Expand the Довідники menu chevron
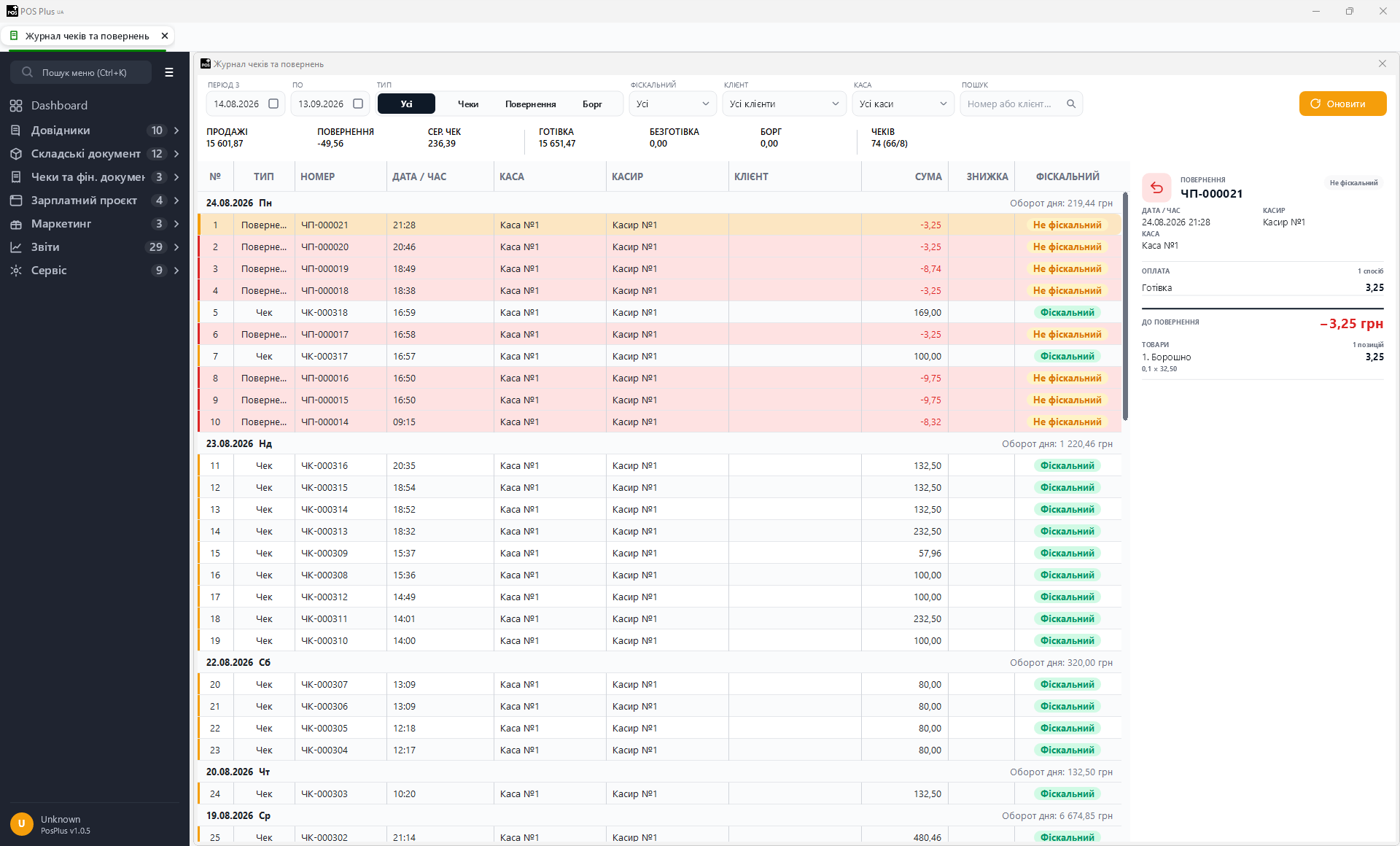Viewport: 1400px width, 846px height. (x=176, y=131)
